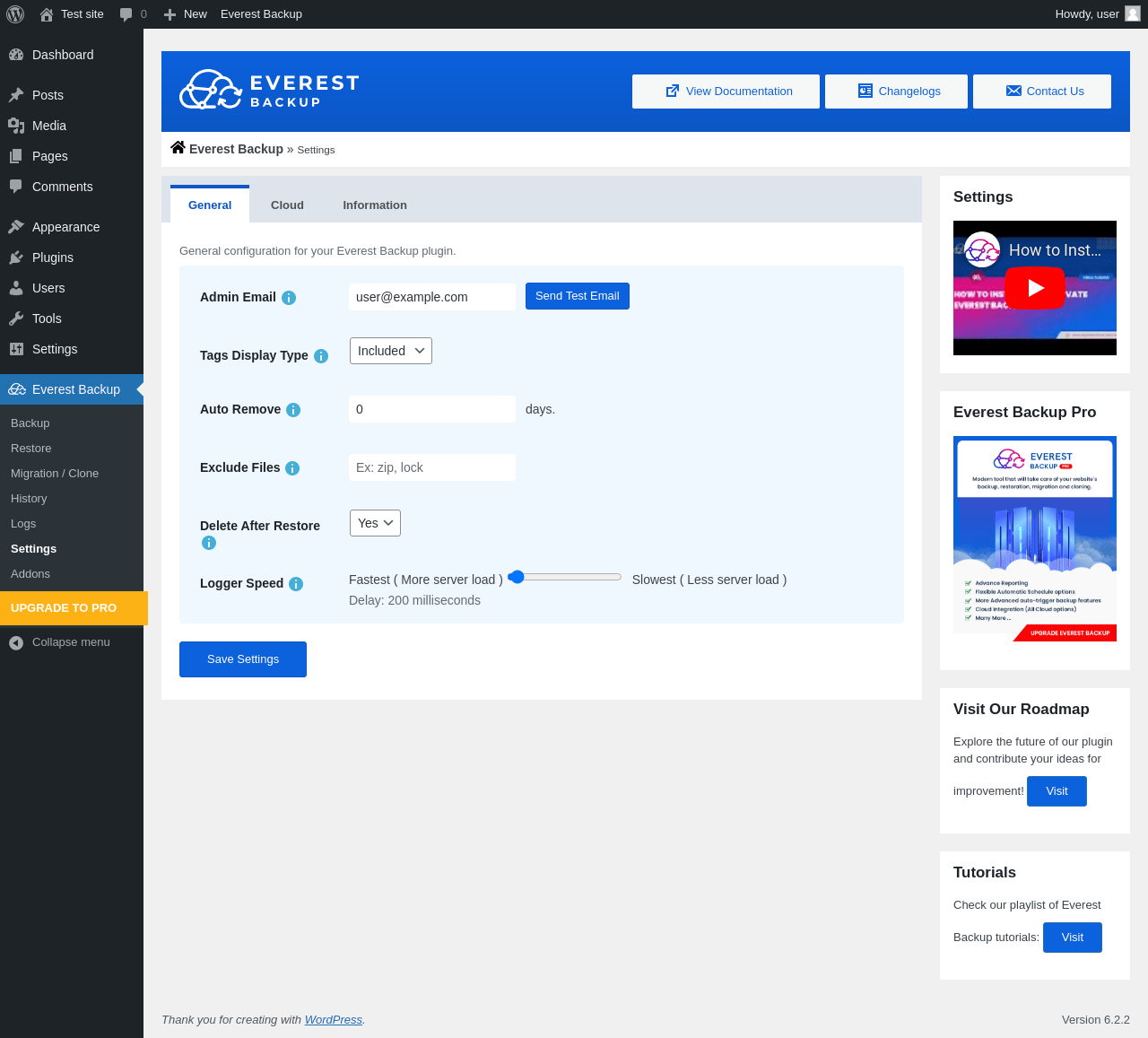Screen dimensions: 1148x1038
Task: Click the Media icon in sidebar
Action: [16, 126]
